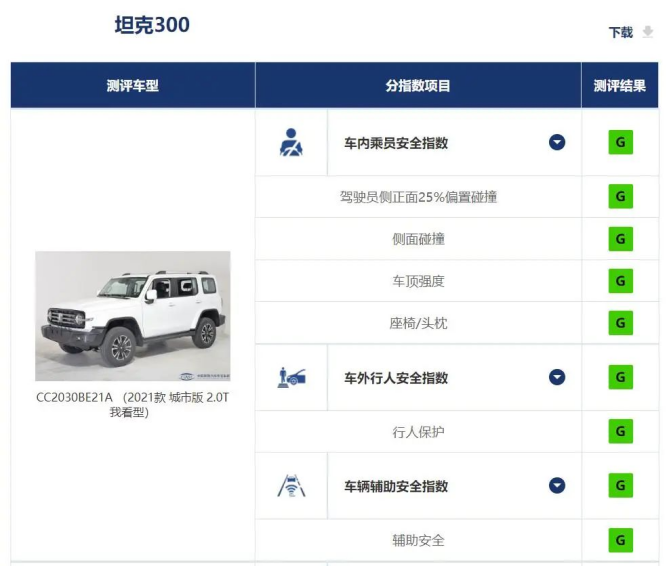Image resolution: width=669 pixels, height=567 pixels.
Task: Click the G badge for 车外行人安全指数
Action: tap(620, 377)
